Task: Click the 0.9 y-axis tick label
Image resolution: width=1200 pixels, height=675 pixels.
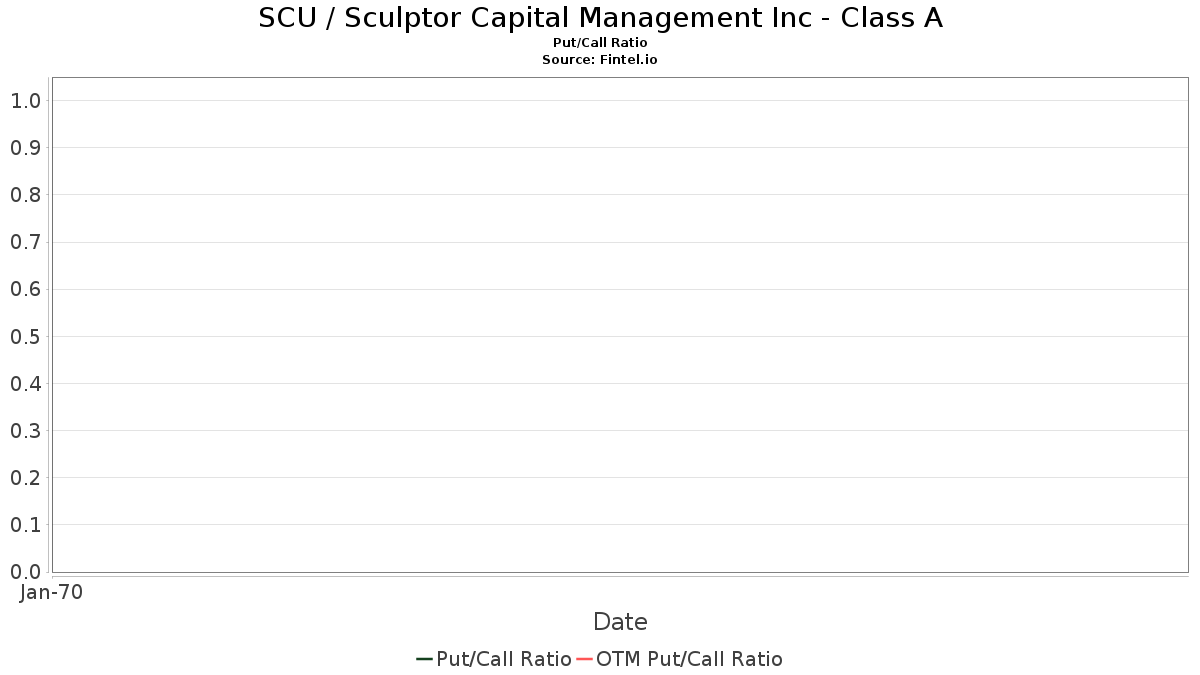Action: coord(26,147)
